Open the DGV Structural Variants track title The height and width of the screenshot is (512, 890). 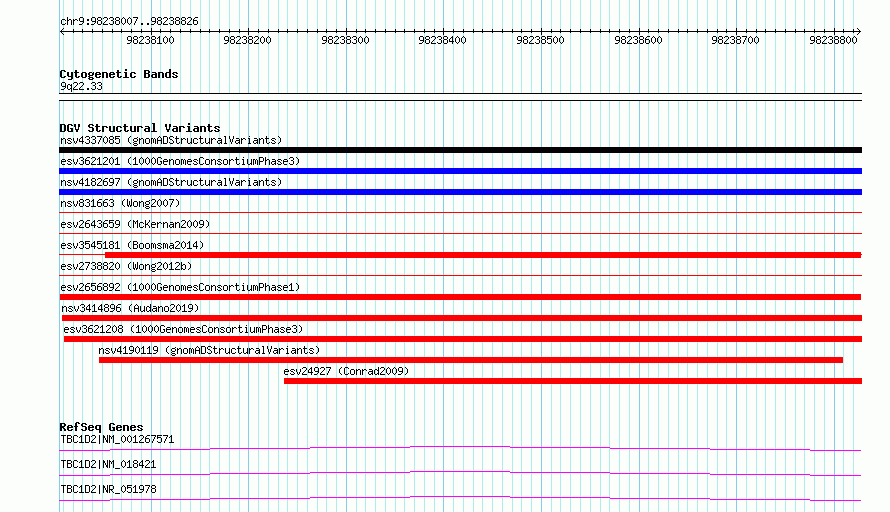(140, 128)
